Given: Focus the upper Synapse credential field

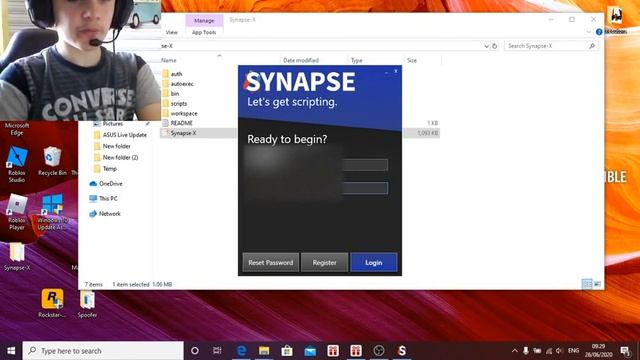Looking at the screenshot, I should (x=365, y=164).
